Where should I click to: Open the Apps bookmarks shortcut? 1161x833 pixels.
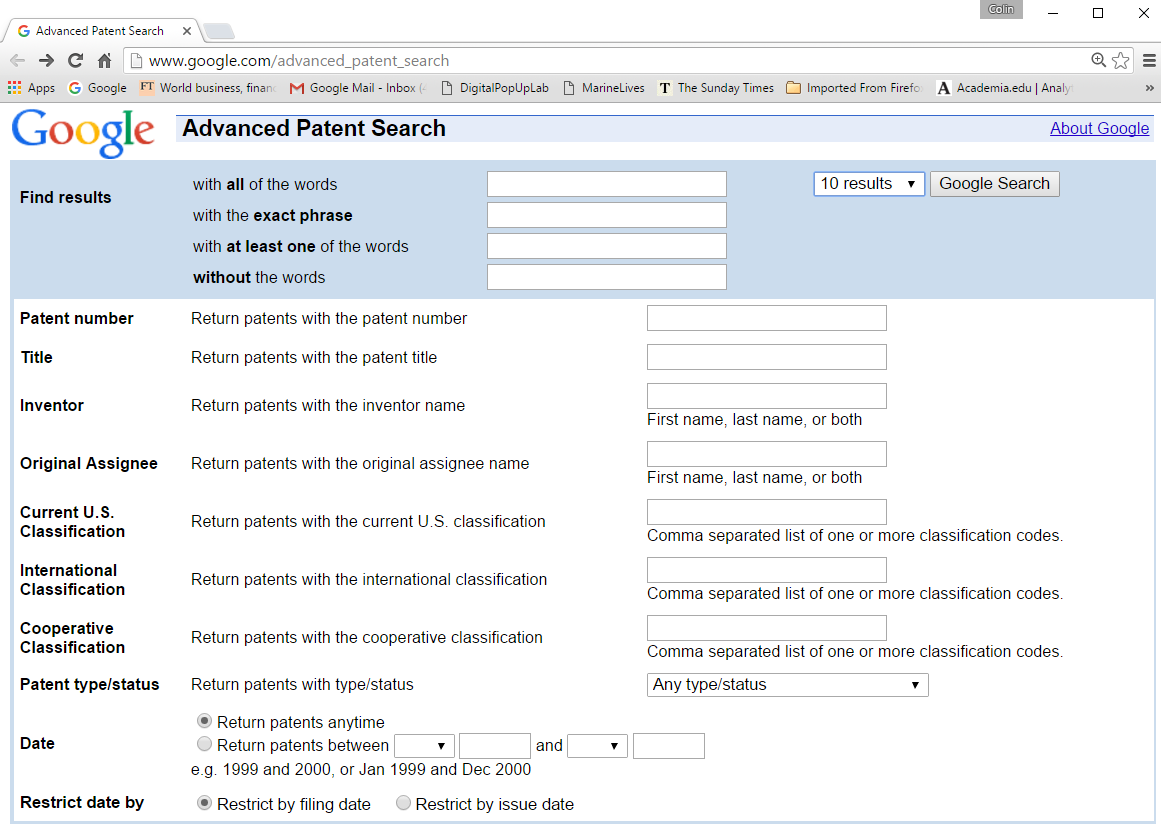click(31, 88)
